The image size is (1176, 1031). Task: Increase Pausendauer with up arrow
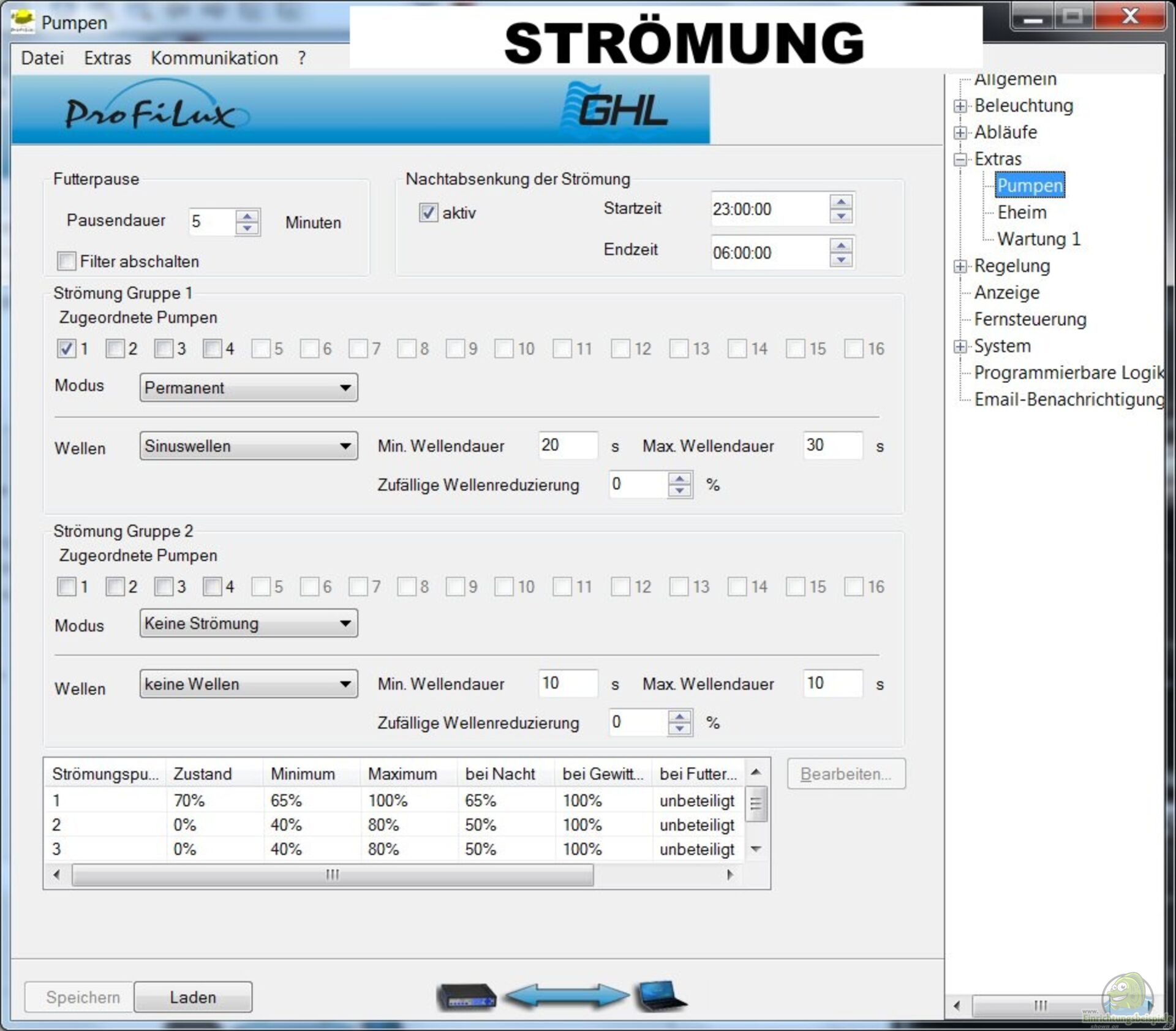coord(247,216)
